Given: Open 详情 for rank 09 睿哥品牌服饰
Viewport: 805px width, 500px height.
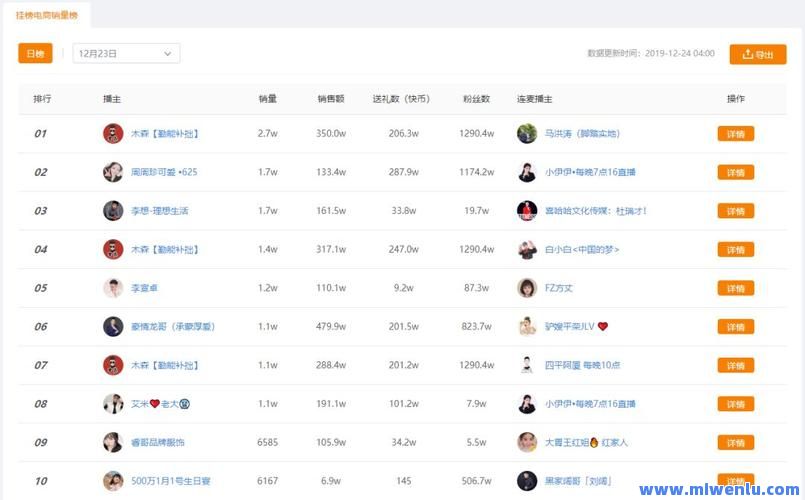Looking at the screenshot, I should pos(735,443).
